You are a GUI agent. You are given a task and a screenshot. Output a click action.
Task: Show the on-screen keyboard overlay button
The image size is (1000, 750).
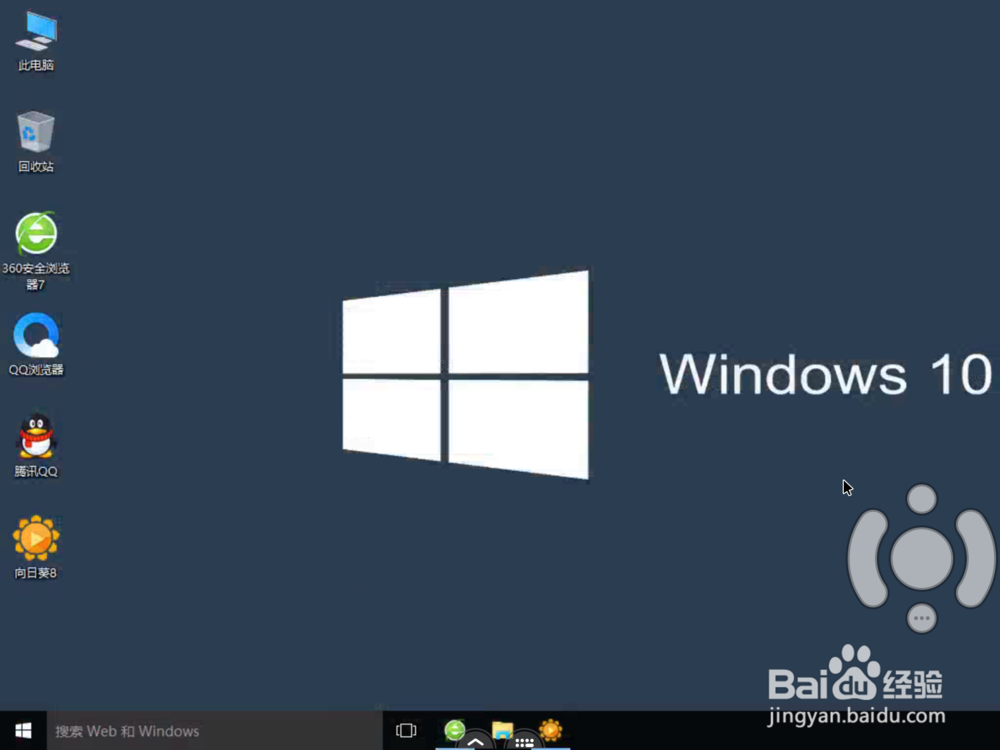(x=524, y=742)
